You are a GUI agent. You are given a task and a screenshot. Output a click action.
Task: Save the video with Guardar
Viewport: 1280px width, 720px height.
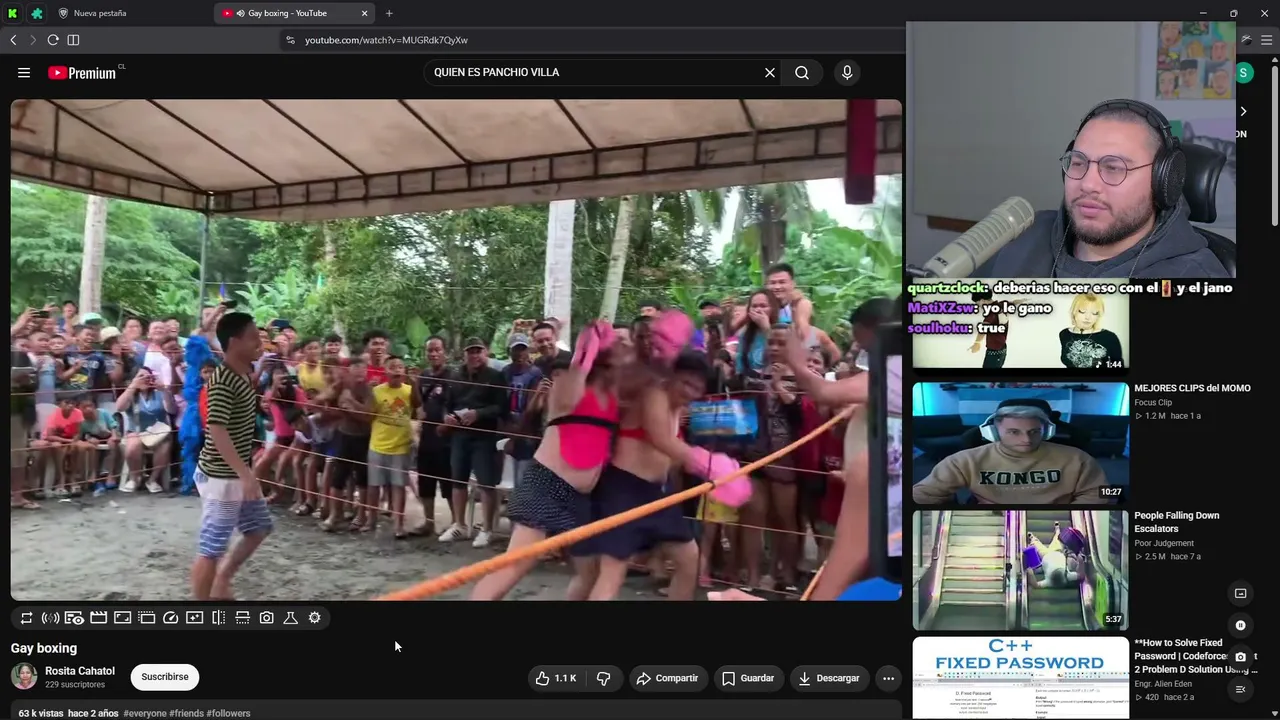[x=748, y=678]
